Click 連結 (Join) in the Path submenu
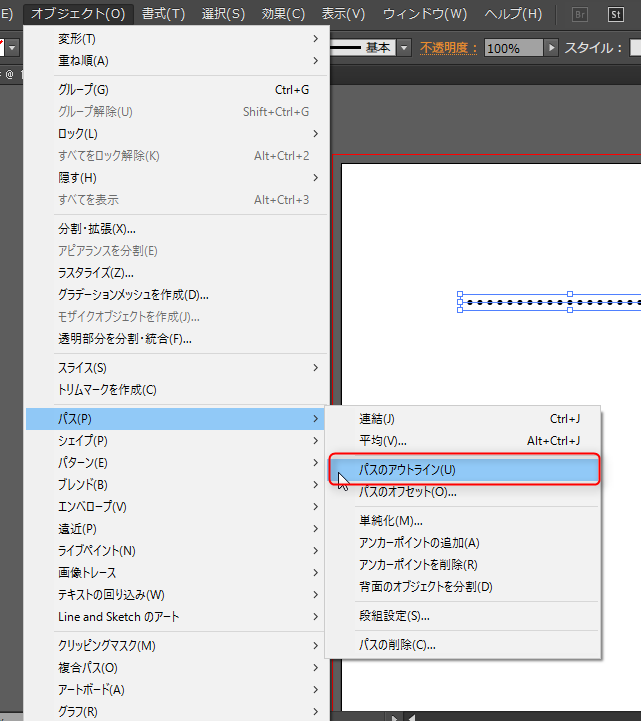Screen dimensions: 641x721 (377, 419)
